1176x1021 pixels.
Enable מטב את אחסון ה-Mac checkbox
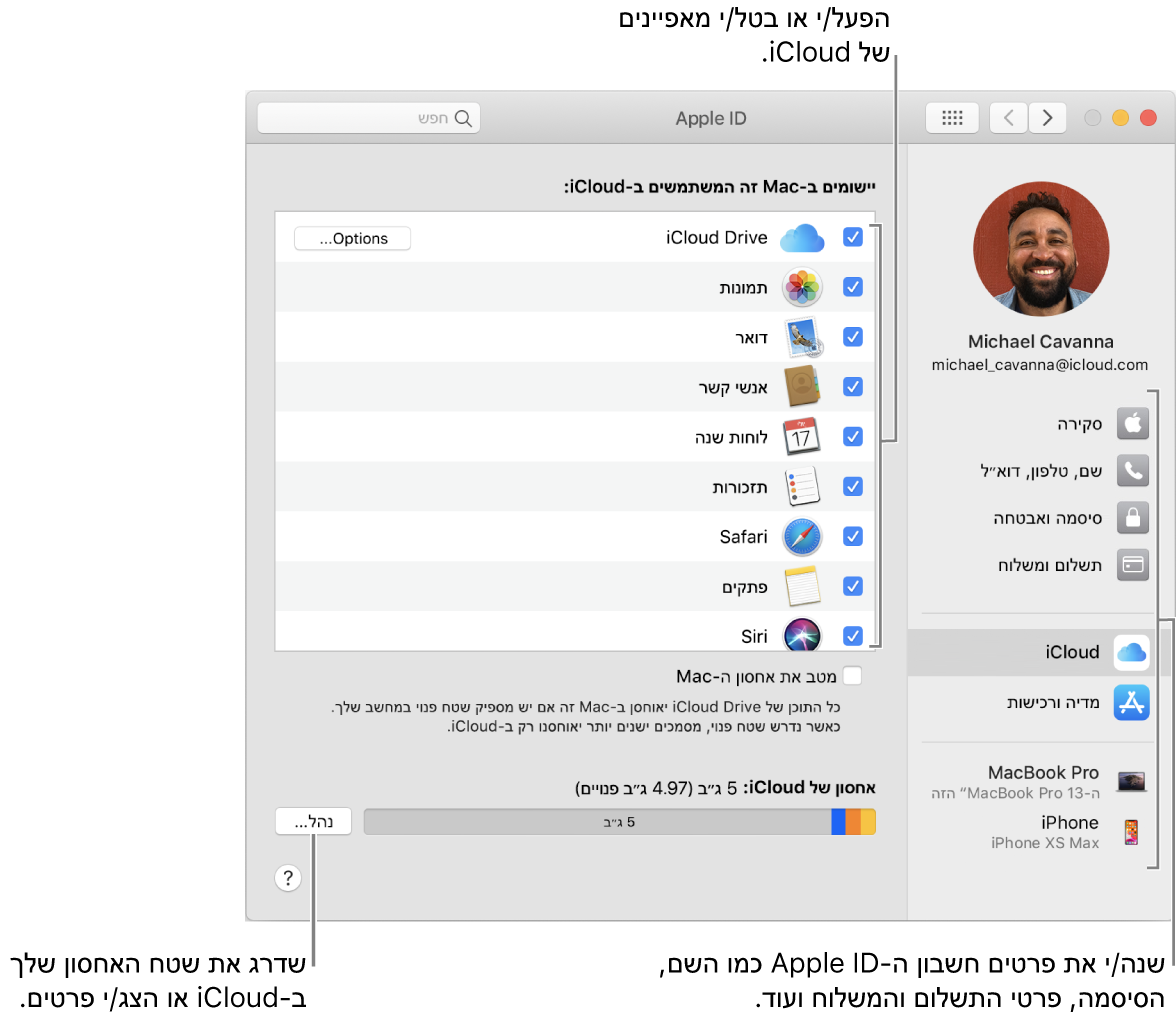point(853,676)
